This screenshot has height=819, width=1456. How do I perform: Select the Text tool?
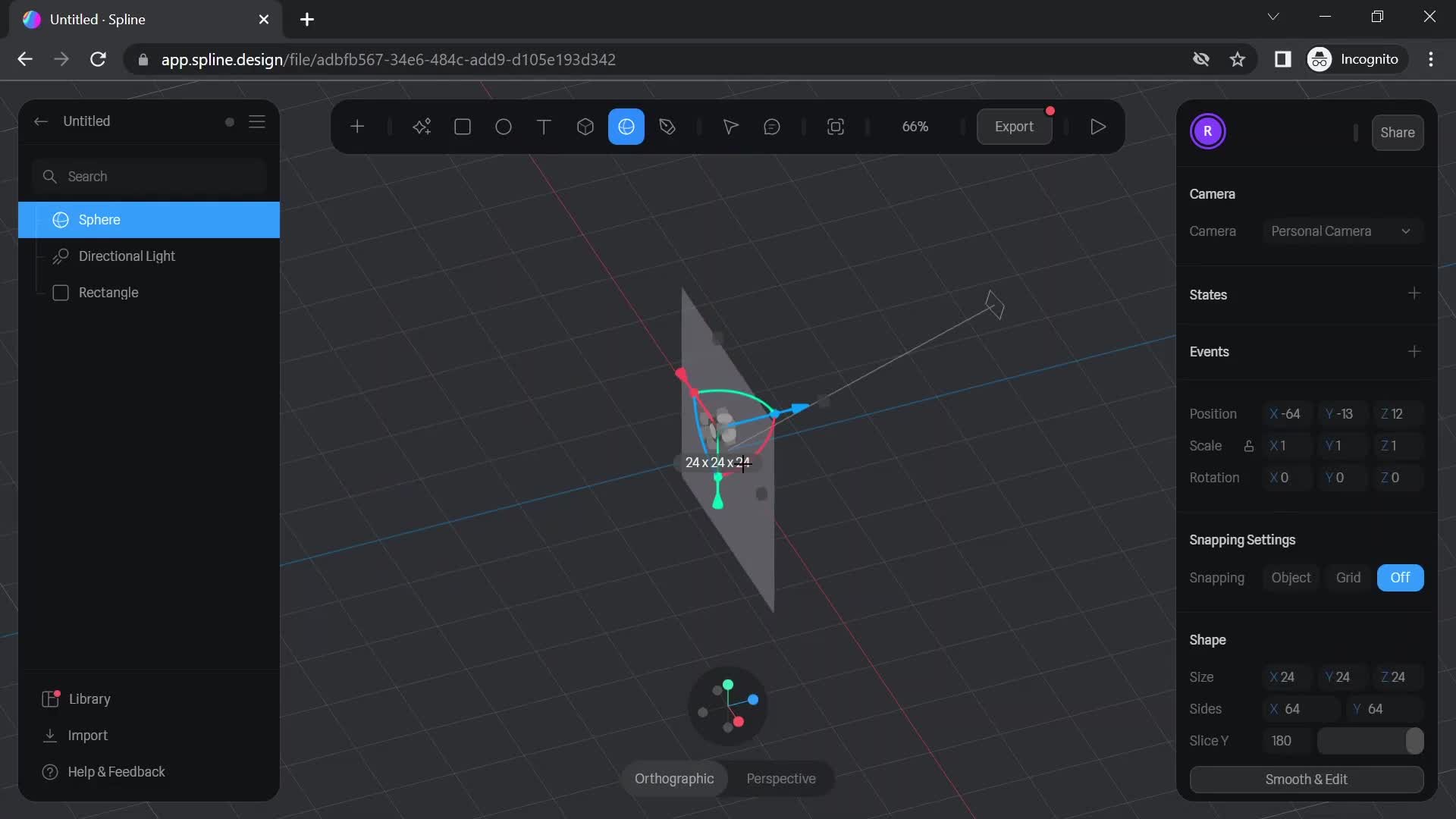pyautogui.click(x=544, y=127)
